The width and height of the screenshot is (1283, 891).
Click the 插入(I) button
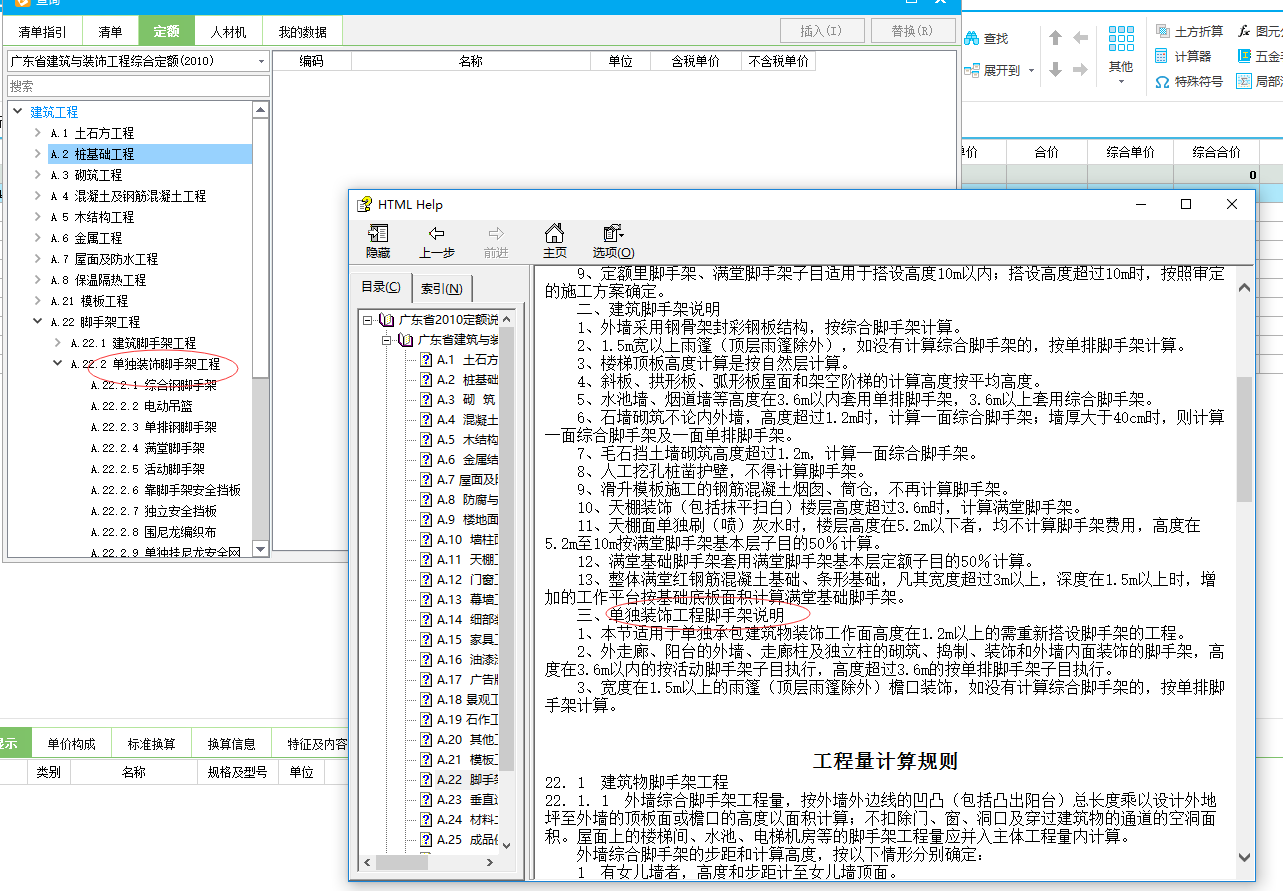[x=821, y=31]
